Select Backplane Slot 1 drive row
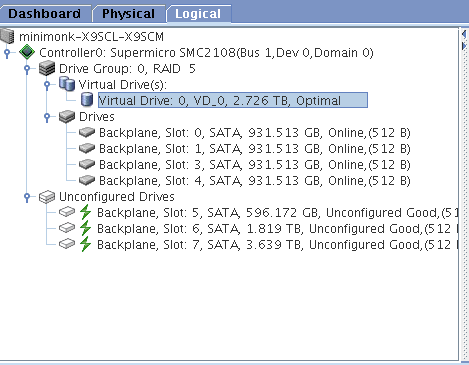The image size is (469, 365). coord(255,149)
